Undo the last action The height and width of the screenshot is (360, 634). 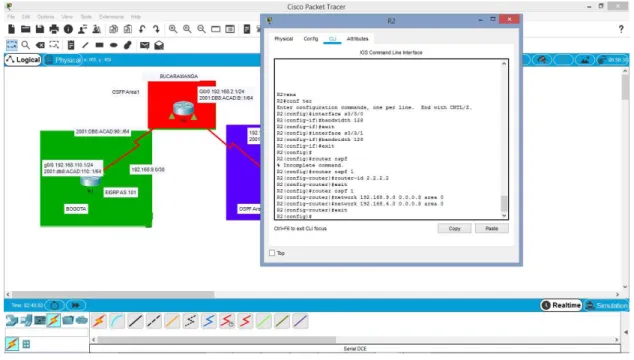(x=142, y=29)
